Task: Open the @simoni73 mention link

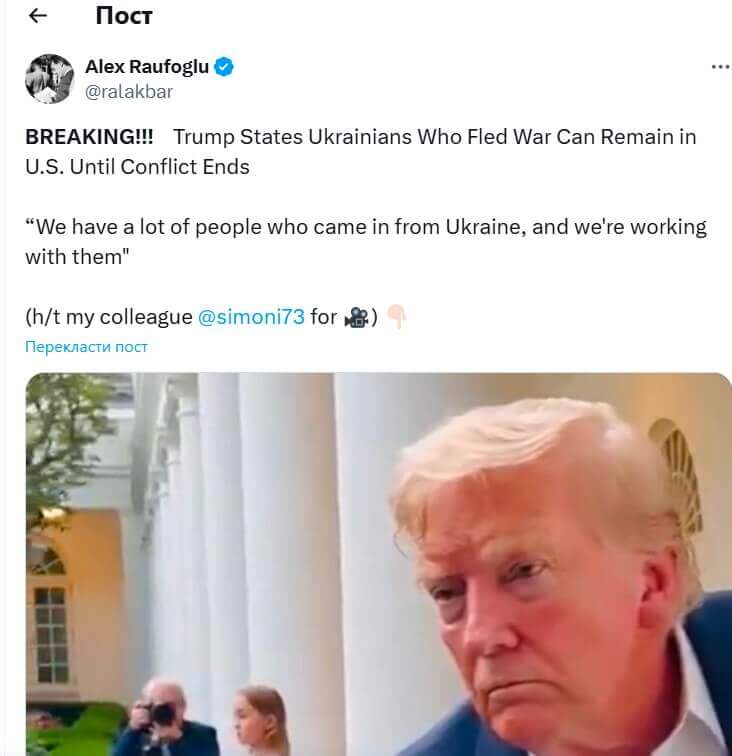Action: coord(251,317)
